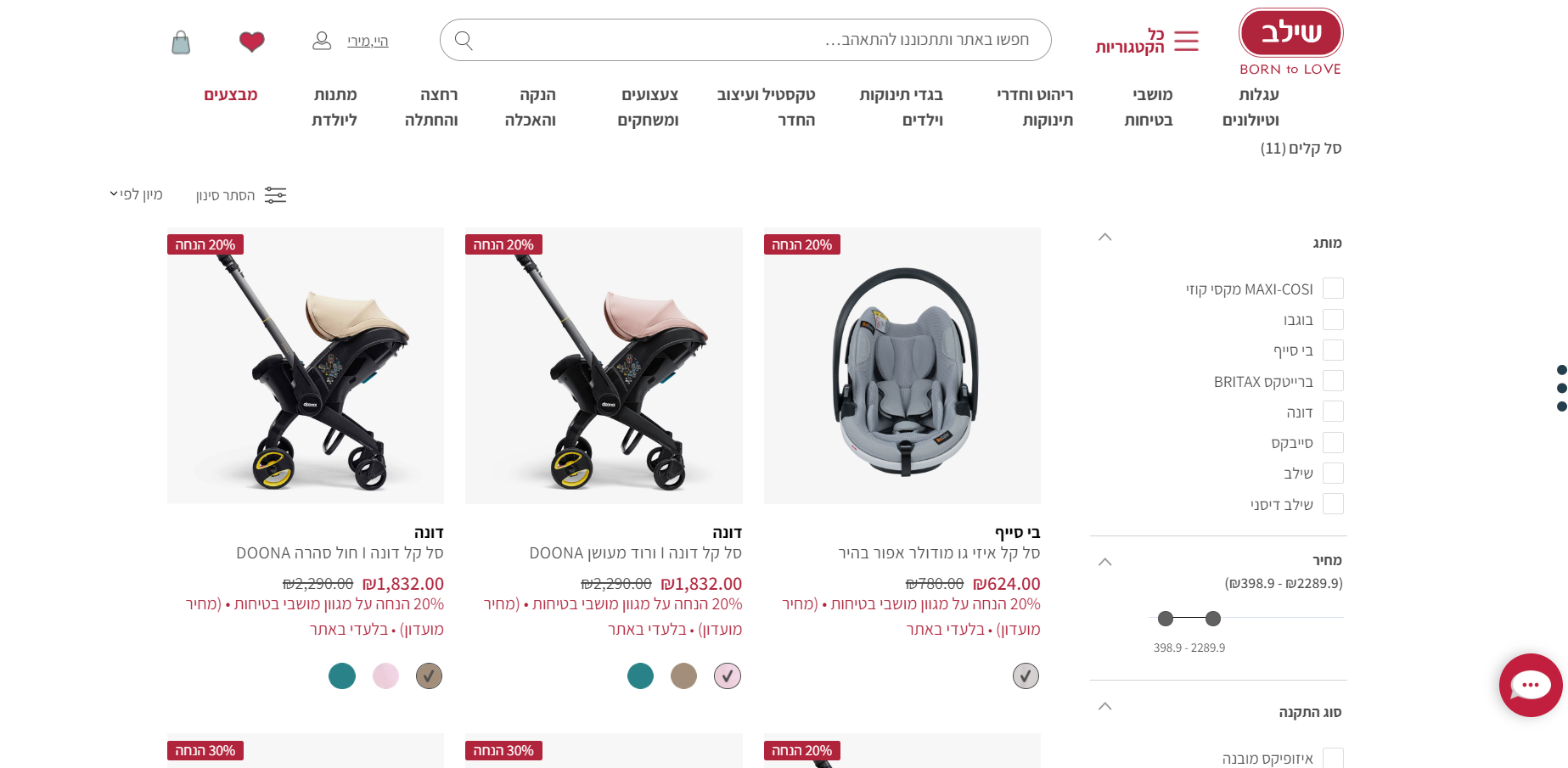Click the magnifying glass search icon
Screen dimensions: 1568x768
(464, 40)
